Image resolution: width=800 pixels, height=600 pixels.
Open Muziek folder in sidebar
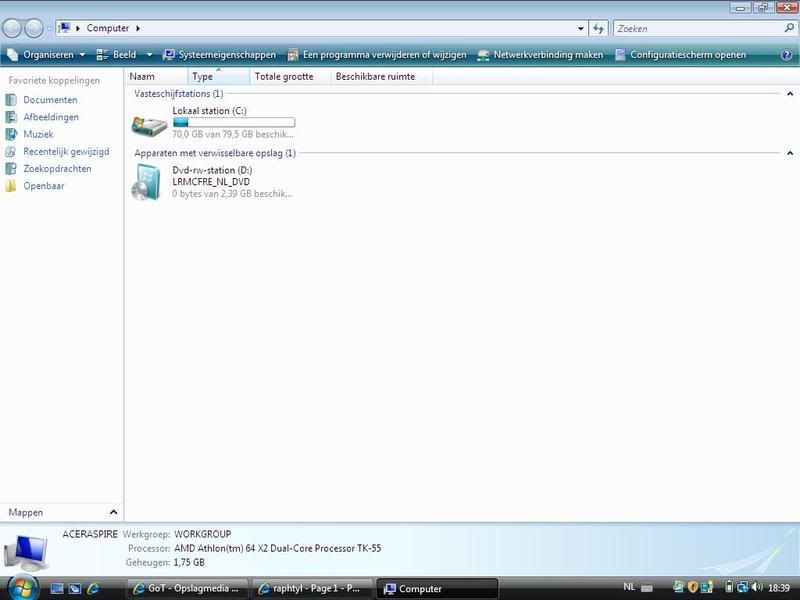click(38, 134)
